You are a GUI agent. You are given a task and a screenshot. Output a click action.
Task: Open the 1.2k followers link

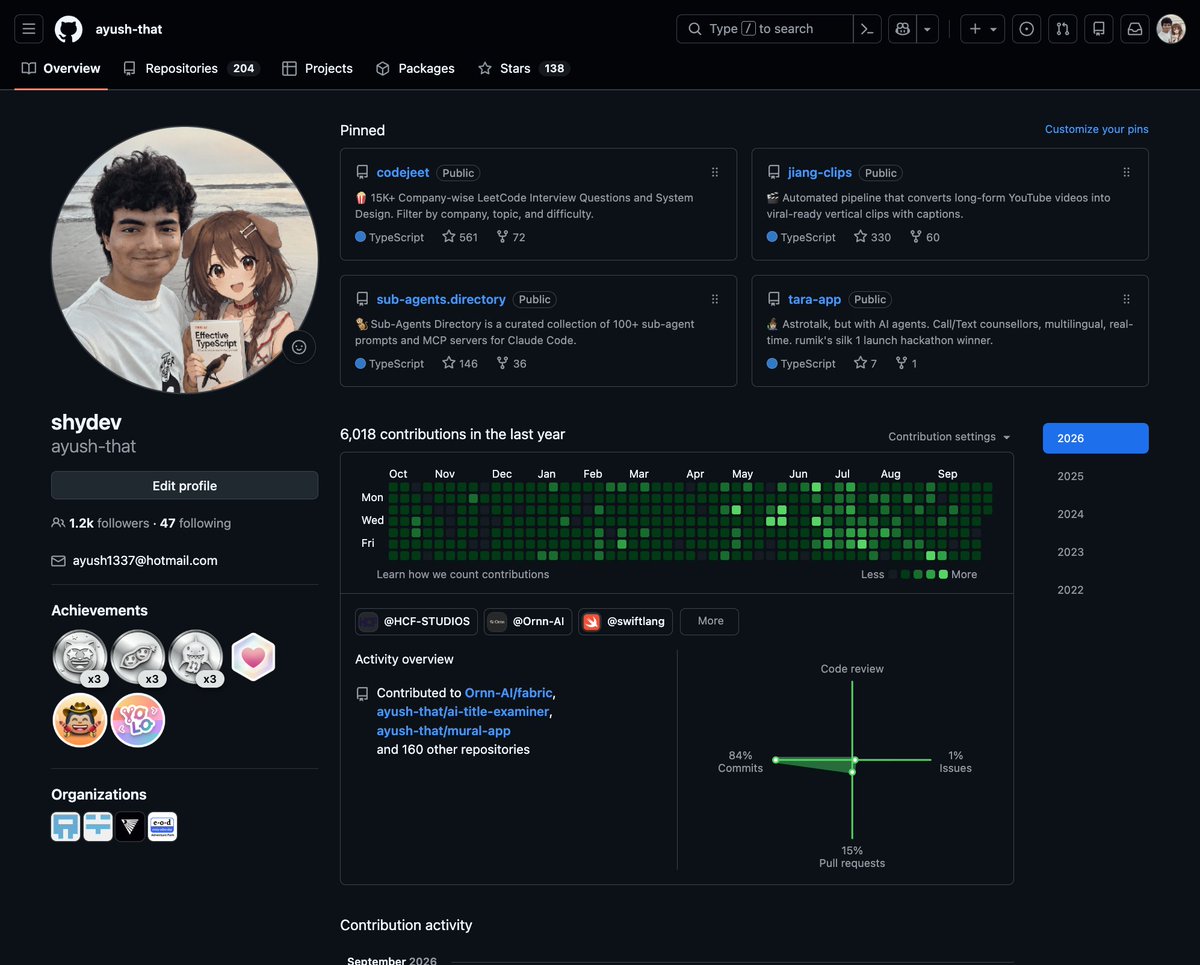tap(100, 523)
